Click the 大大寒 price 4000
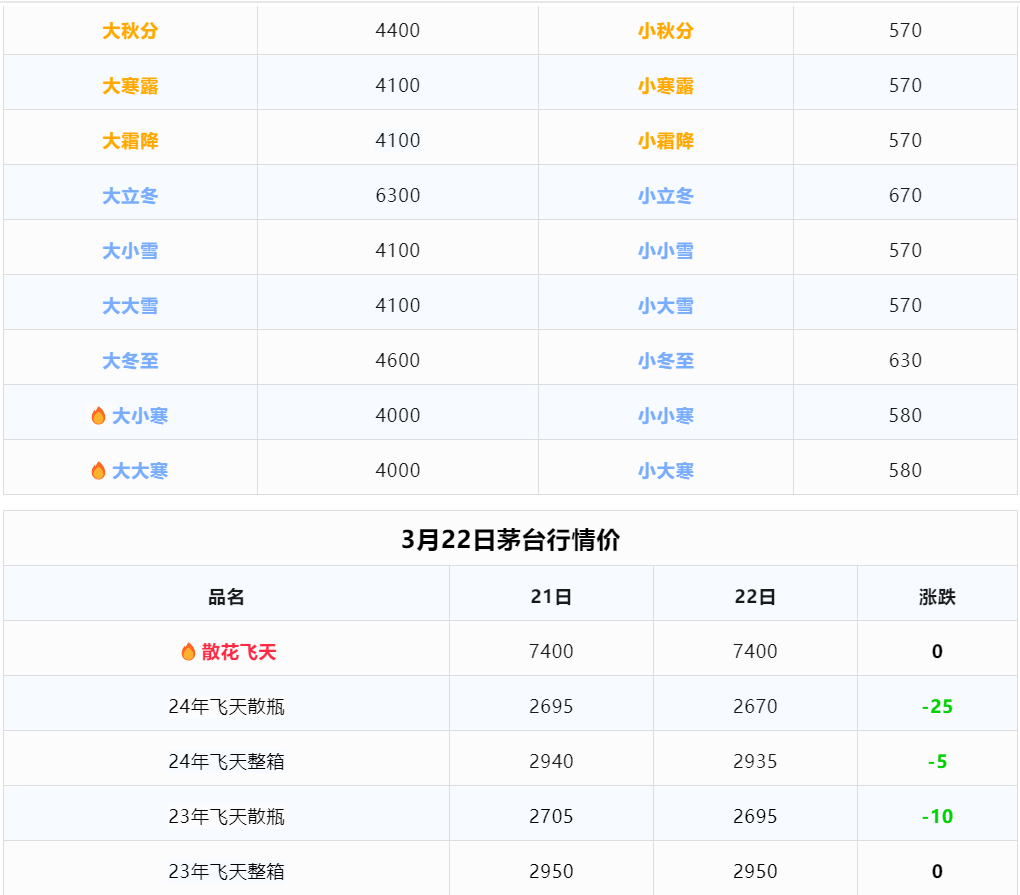 tap(397, 470)
